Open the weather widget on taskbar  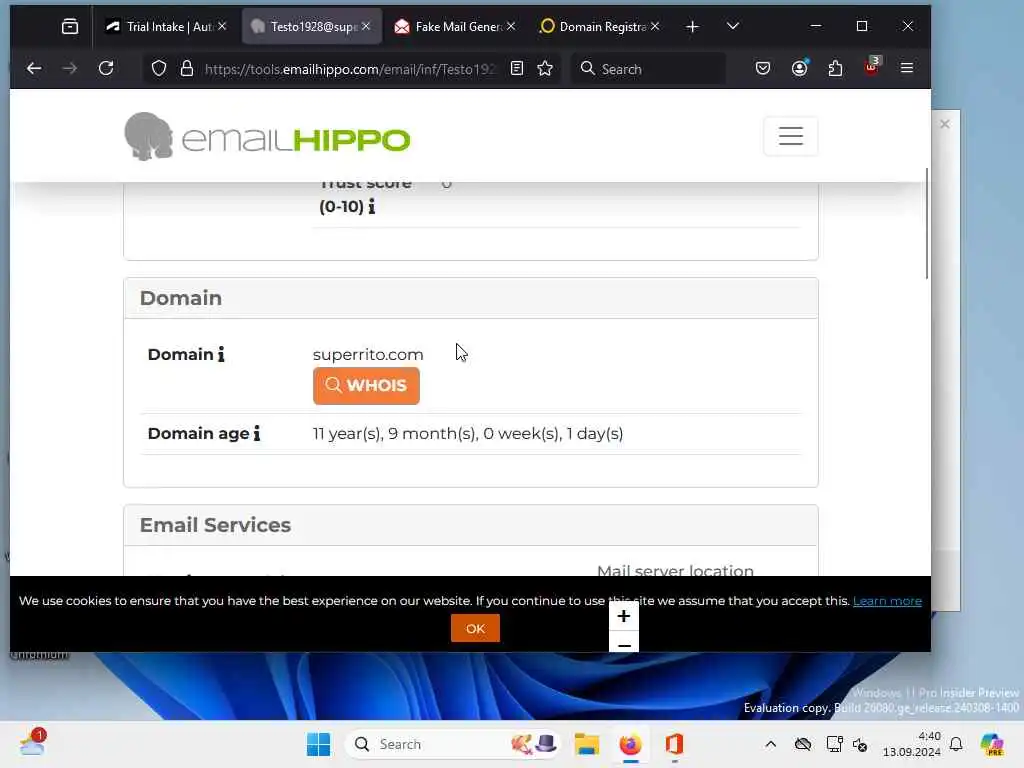(x=33, y=743)
